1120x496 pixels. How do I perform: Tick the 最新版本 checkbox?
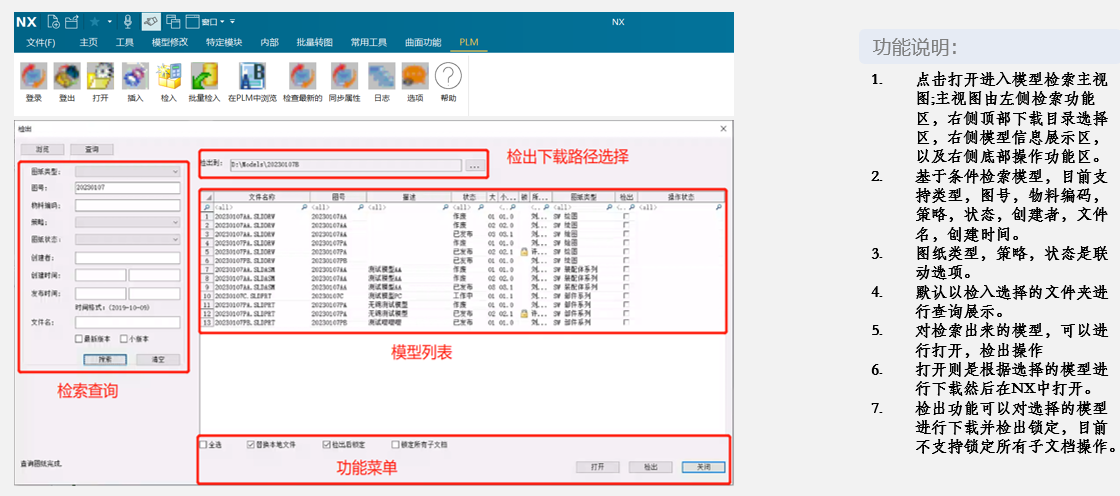pos(79,339)
